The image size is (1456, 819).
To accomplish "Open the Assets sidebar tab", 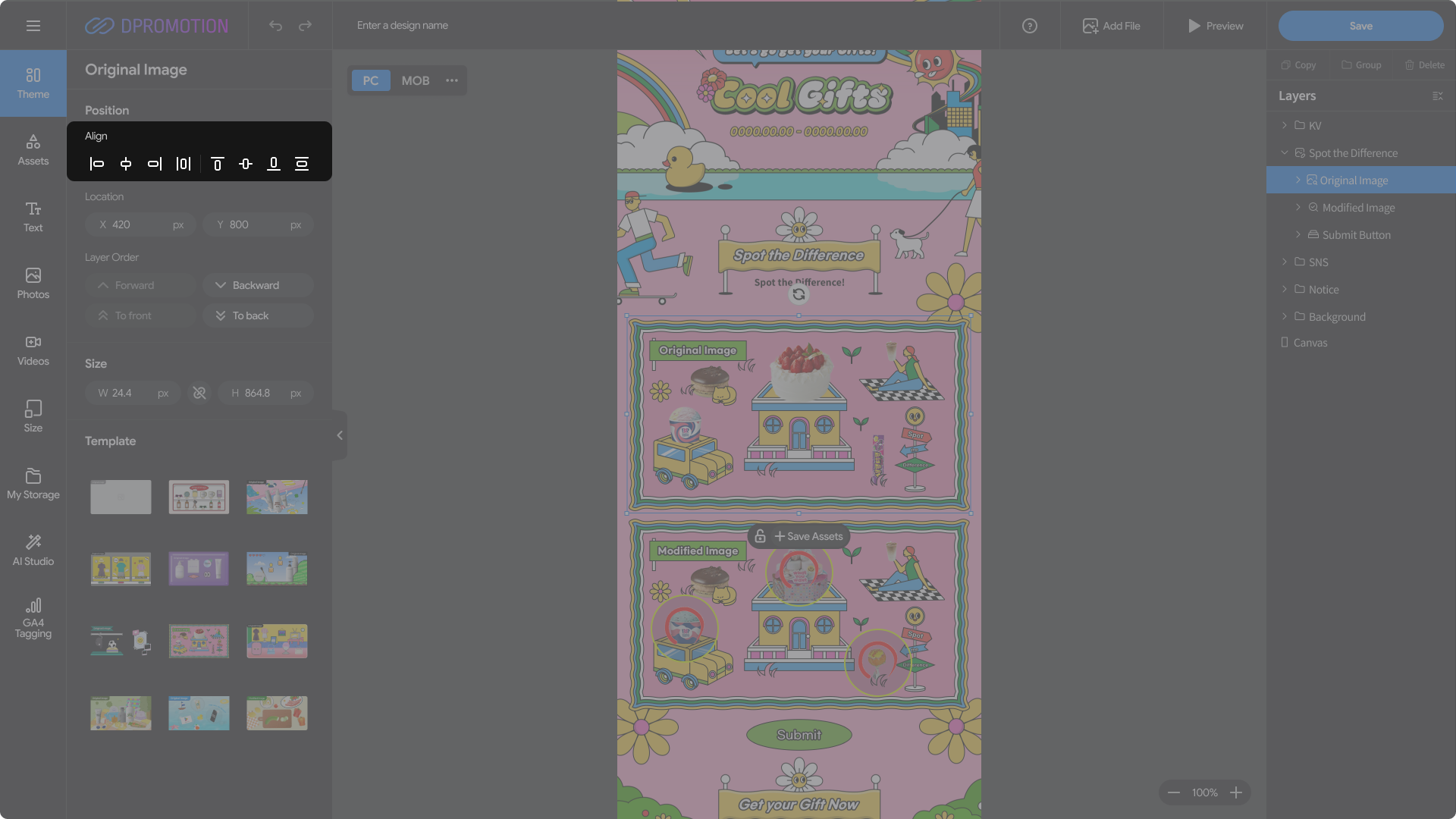I will (x=33, y=149).
